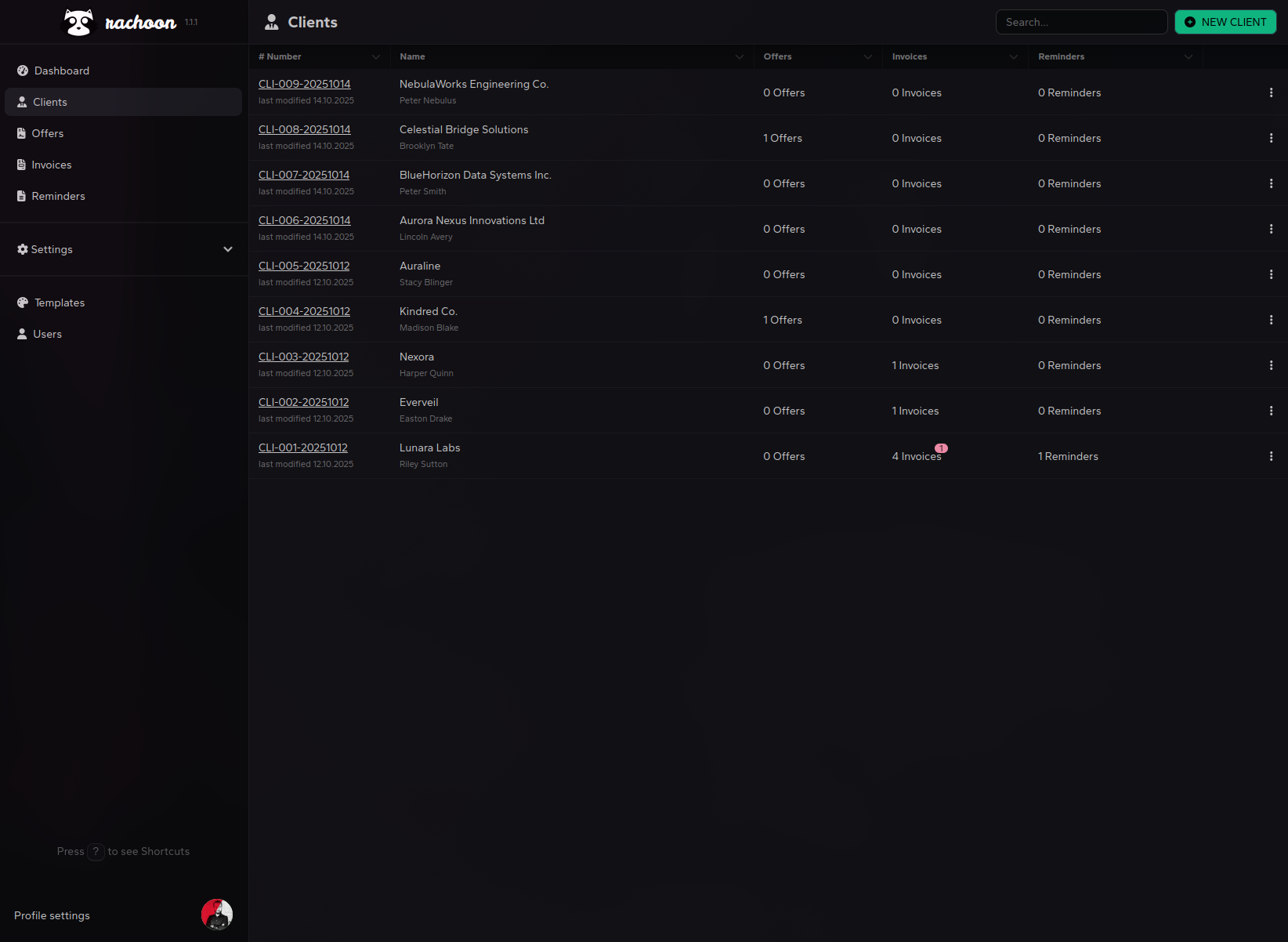Open the Name column header dropdown
This screenshot has width=1288, height=942.
click(x=739, y=57)
